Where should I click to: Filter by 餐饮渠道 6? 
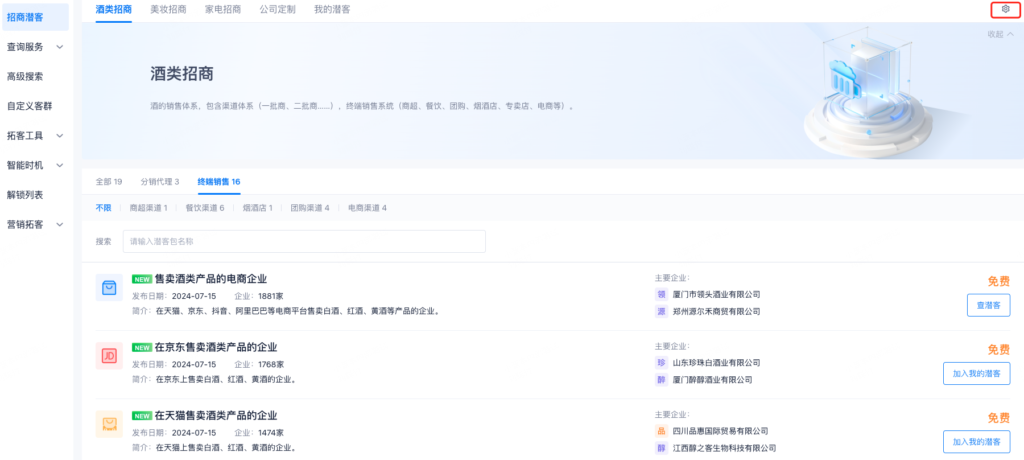point(205,208)
